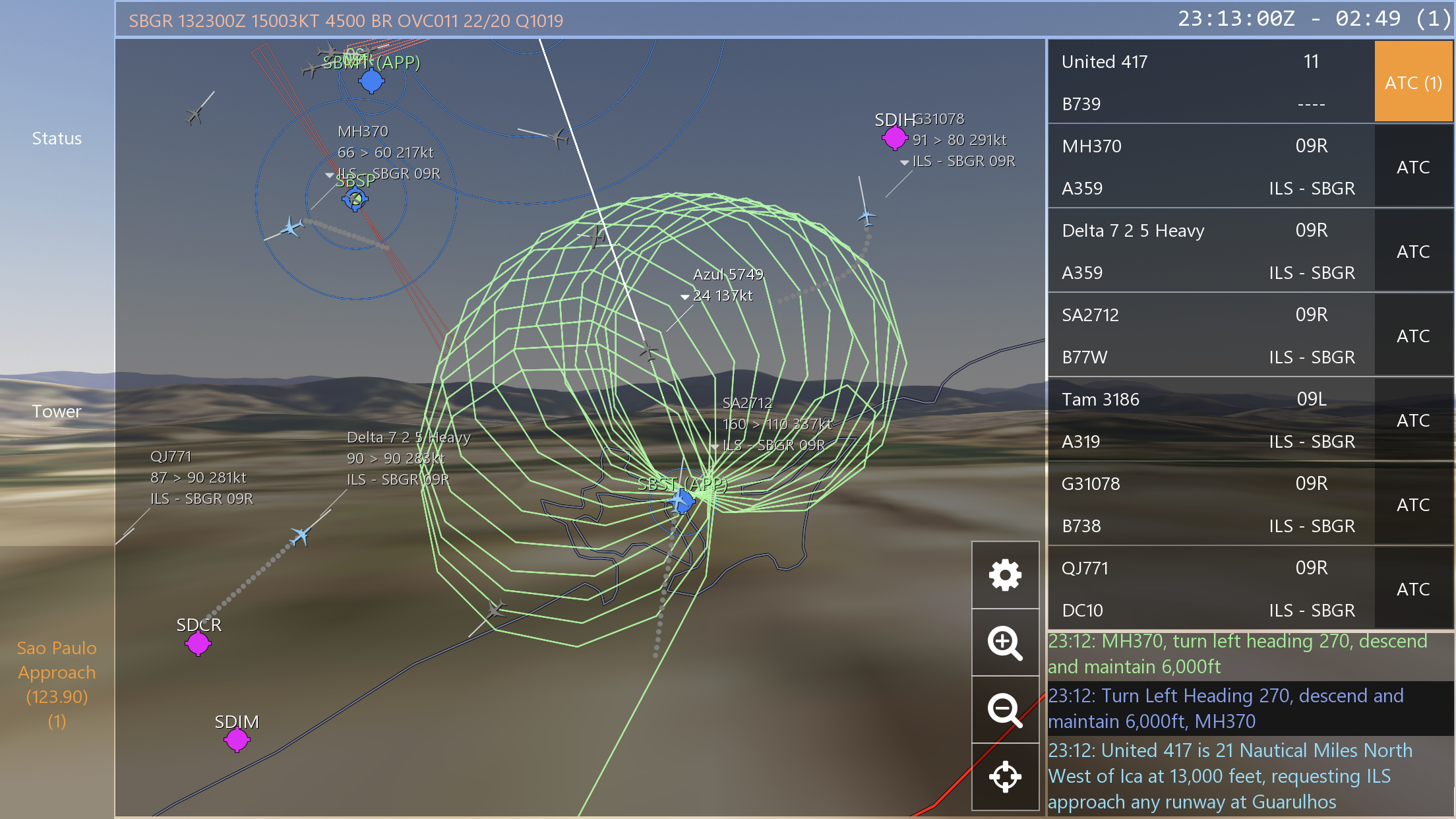The image size is (1456, 819).
Task: Click the SDIM magenta waypoint marker
Action: tap(237, 740)
